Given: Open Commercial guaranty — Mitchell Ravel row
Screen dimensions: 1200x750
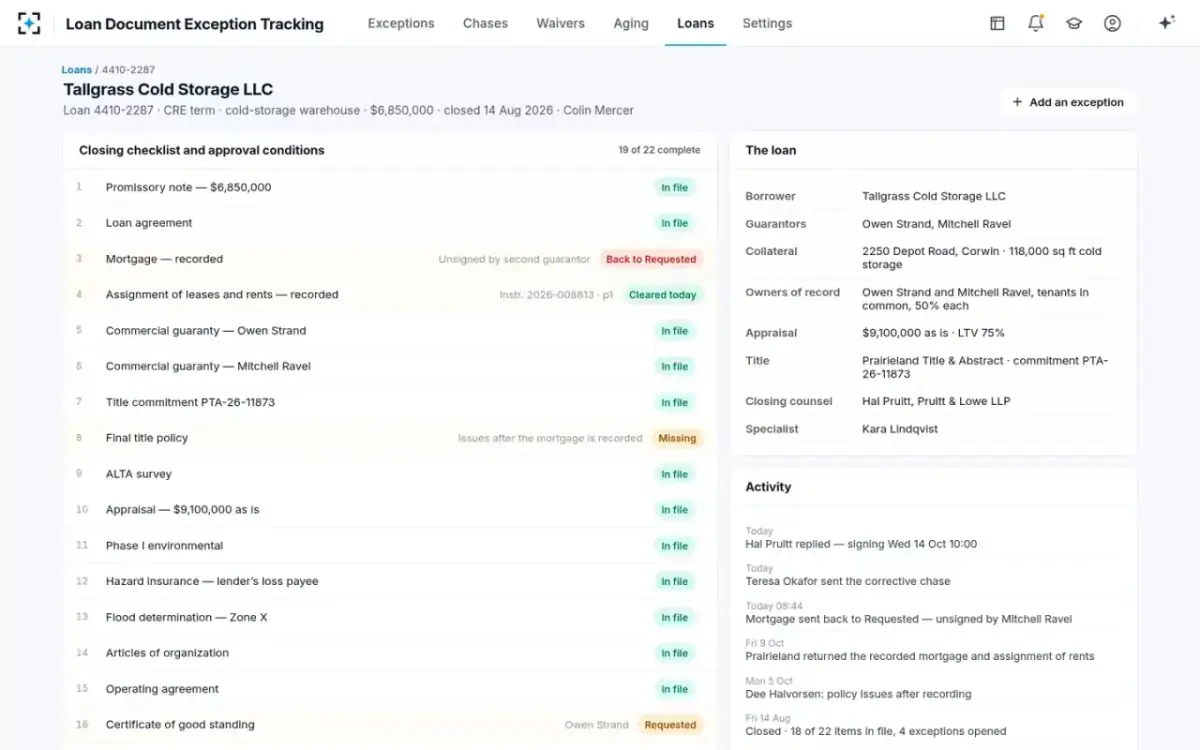Looking at the screenshot, I should 390,367.
